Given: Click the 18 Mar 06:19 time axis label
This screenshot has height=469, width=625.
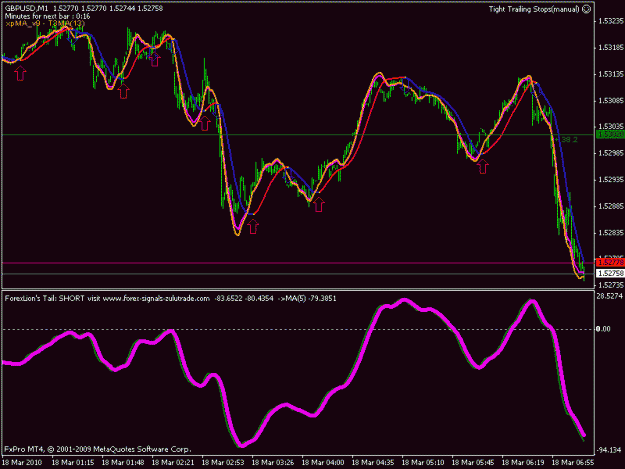Looking at the screenshot, I should point(523,463).
